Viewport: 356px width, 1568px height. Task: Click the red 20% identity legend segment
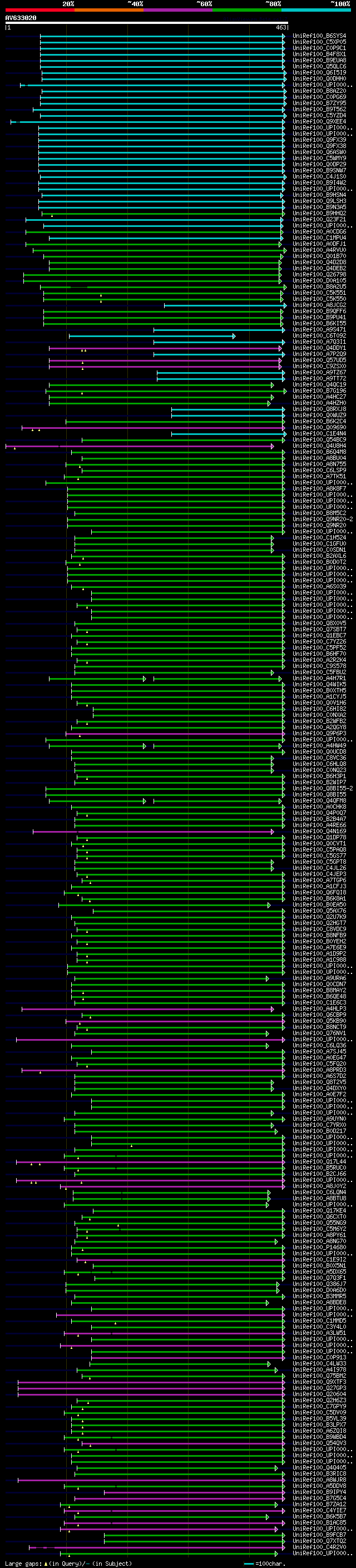pyautogui.click(x=39, y=10)
